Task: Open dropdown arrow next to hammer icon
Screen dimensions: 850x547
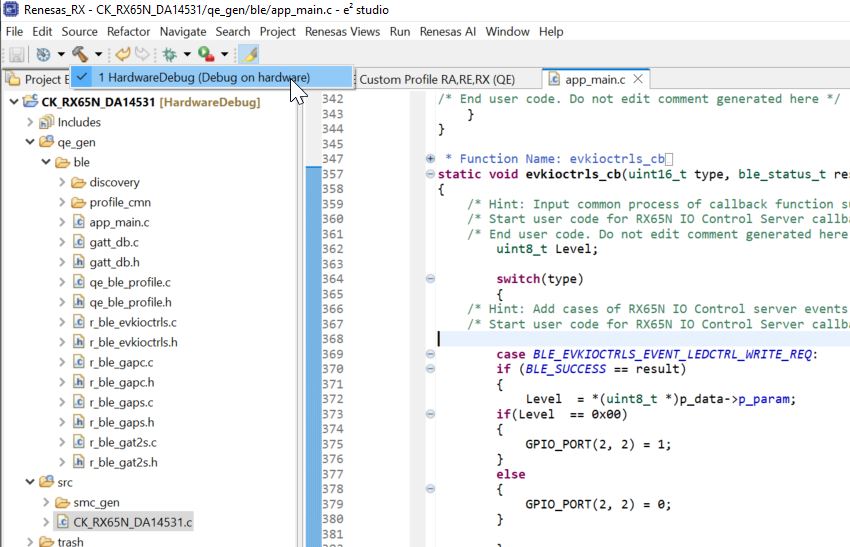Action: pos(98,54)
